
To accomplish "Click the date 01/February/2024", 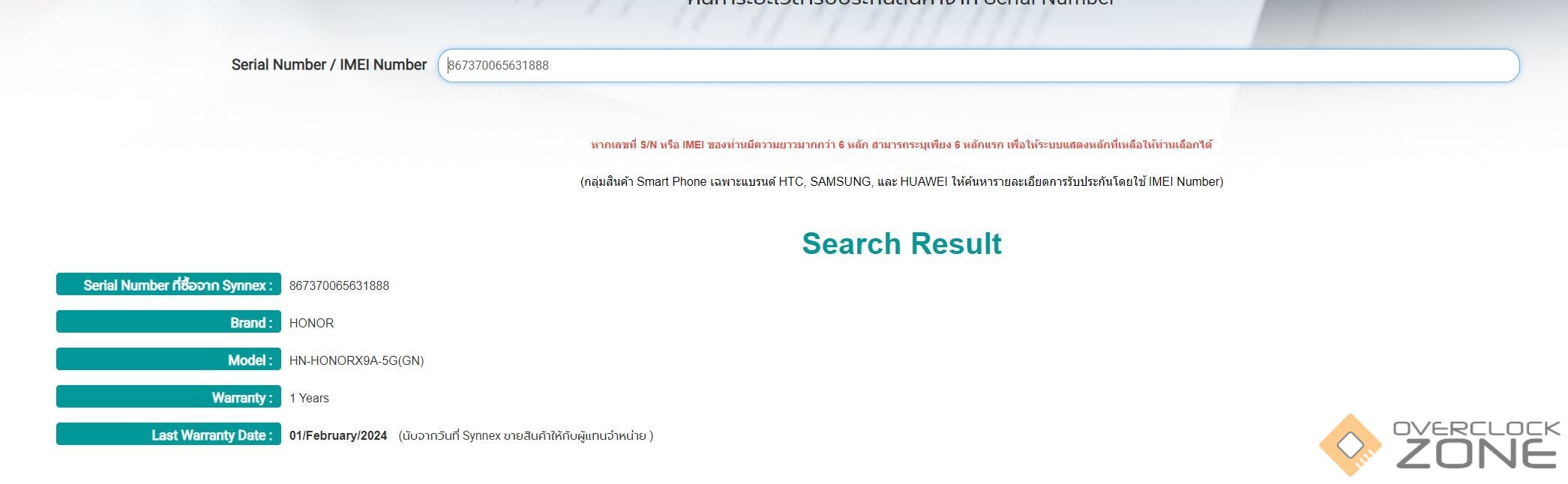I will [338, 435].
